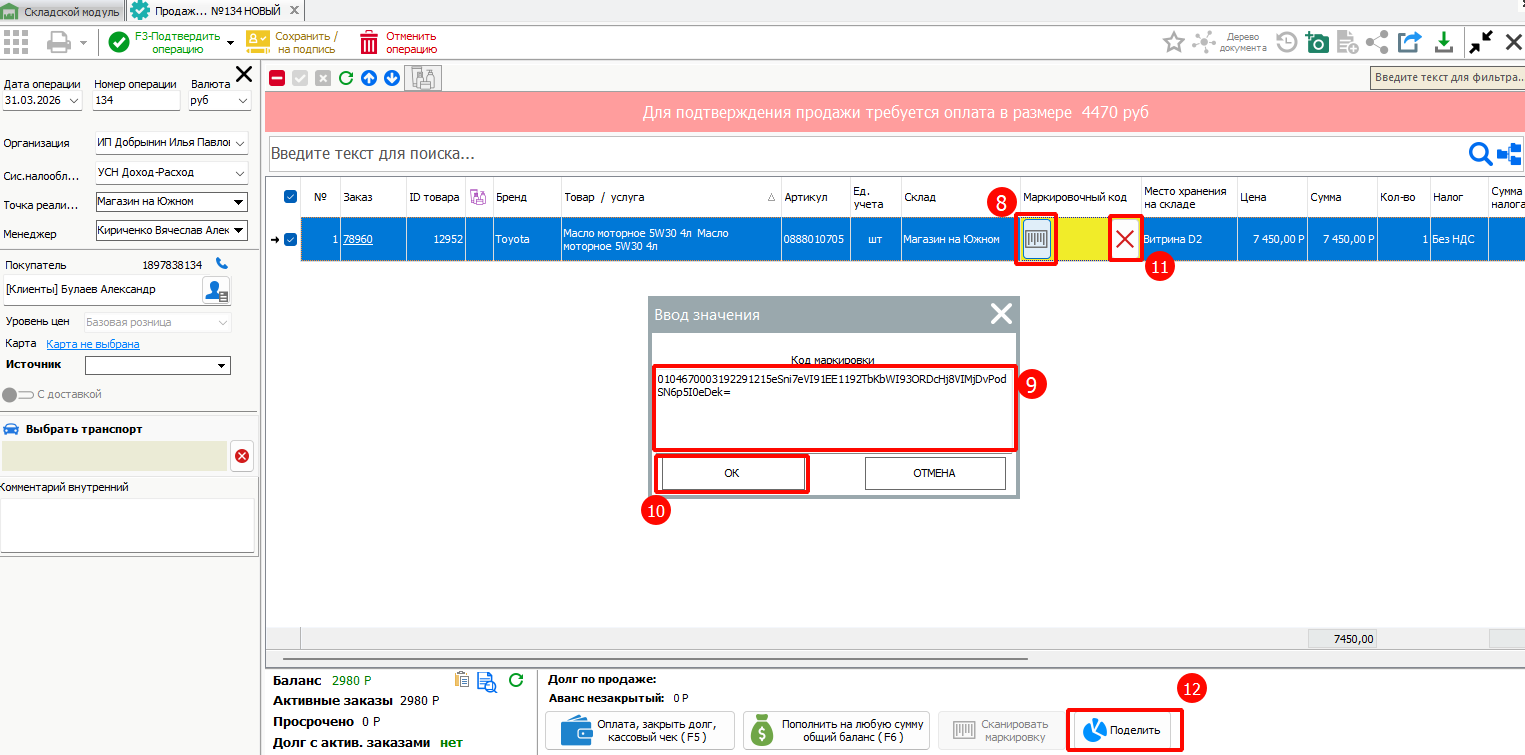Viewport: 1525px width, 755px height.
Task: Click the printer icon in toolbar
Action: 59,42
